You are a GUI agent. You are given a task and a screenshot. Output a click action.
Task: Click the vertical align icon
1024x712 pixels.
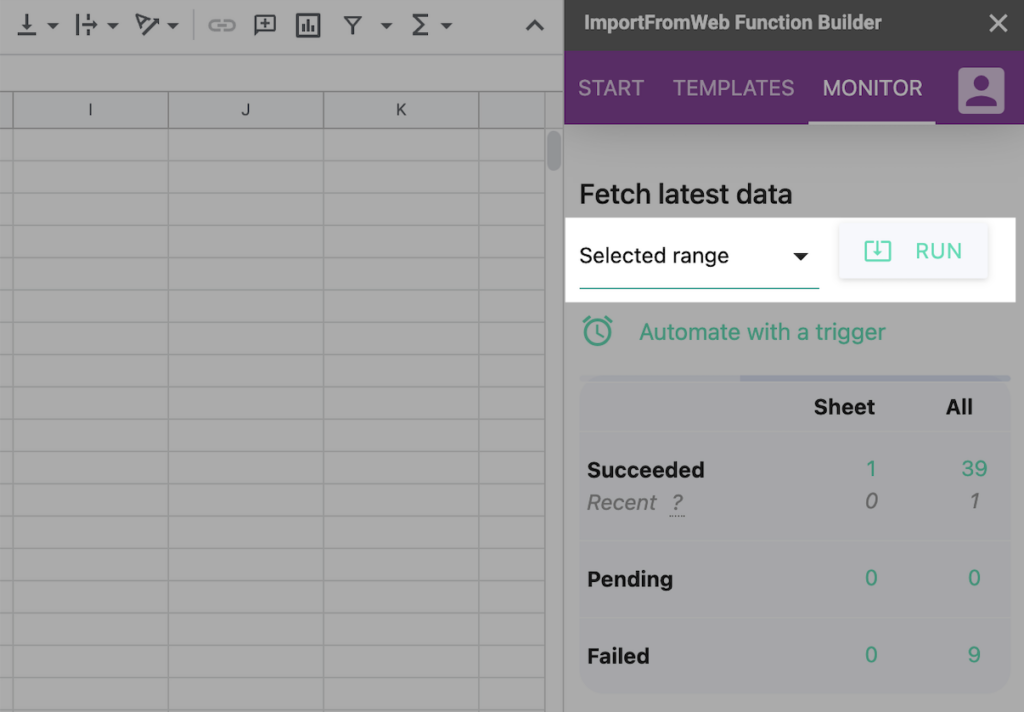coord(27,25)
